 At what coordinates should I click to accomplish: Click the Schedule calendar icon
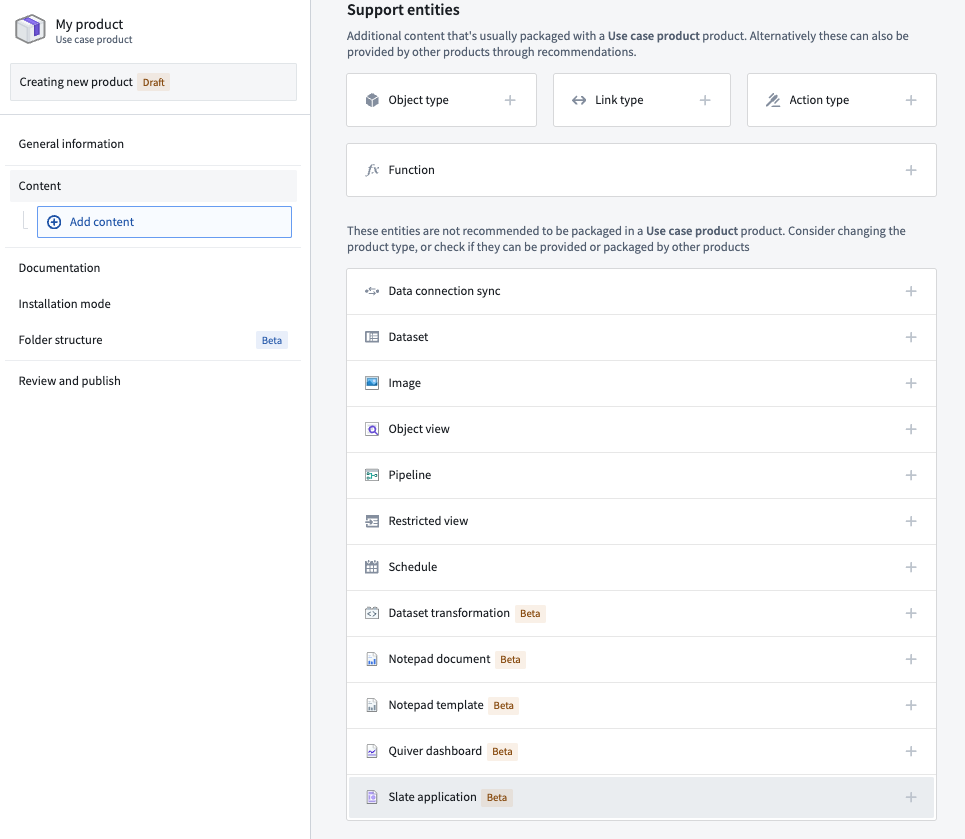(x=372, y=567)
